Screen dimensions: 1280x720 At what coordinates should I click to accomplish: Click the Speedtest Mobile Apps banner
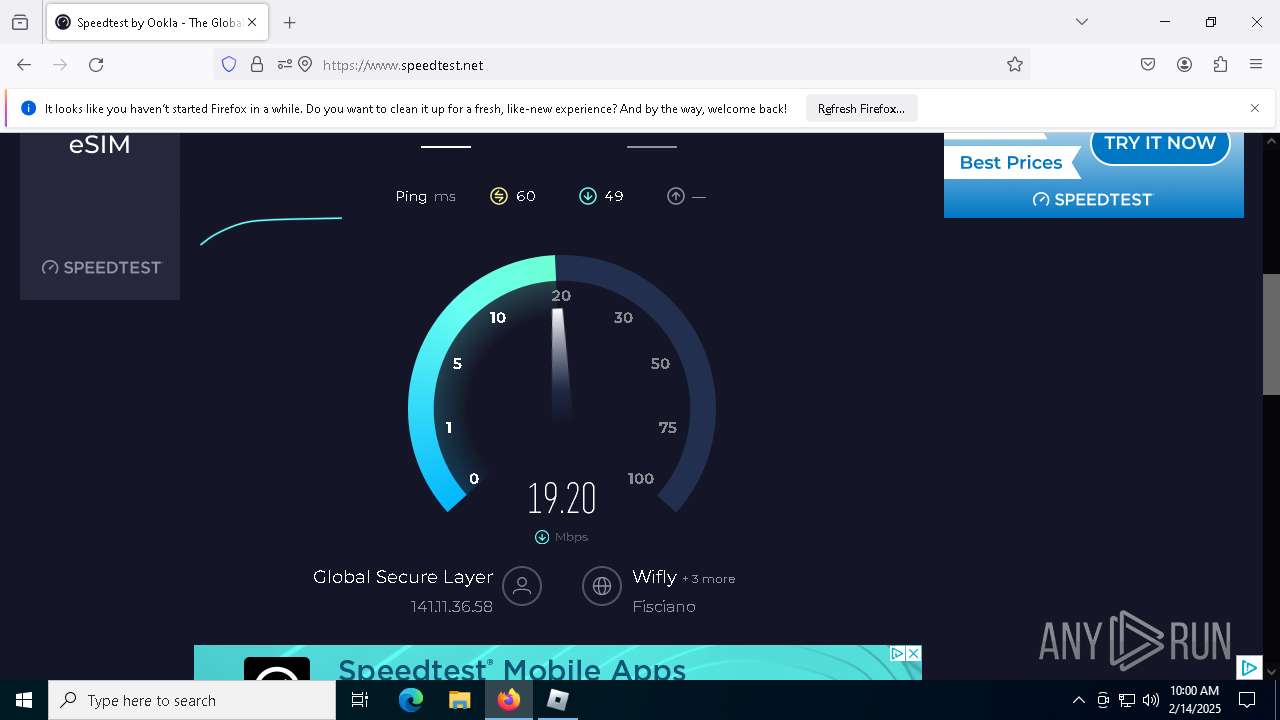coord(558,663)
